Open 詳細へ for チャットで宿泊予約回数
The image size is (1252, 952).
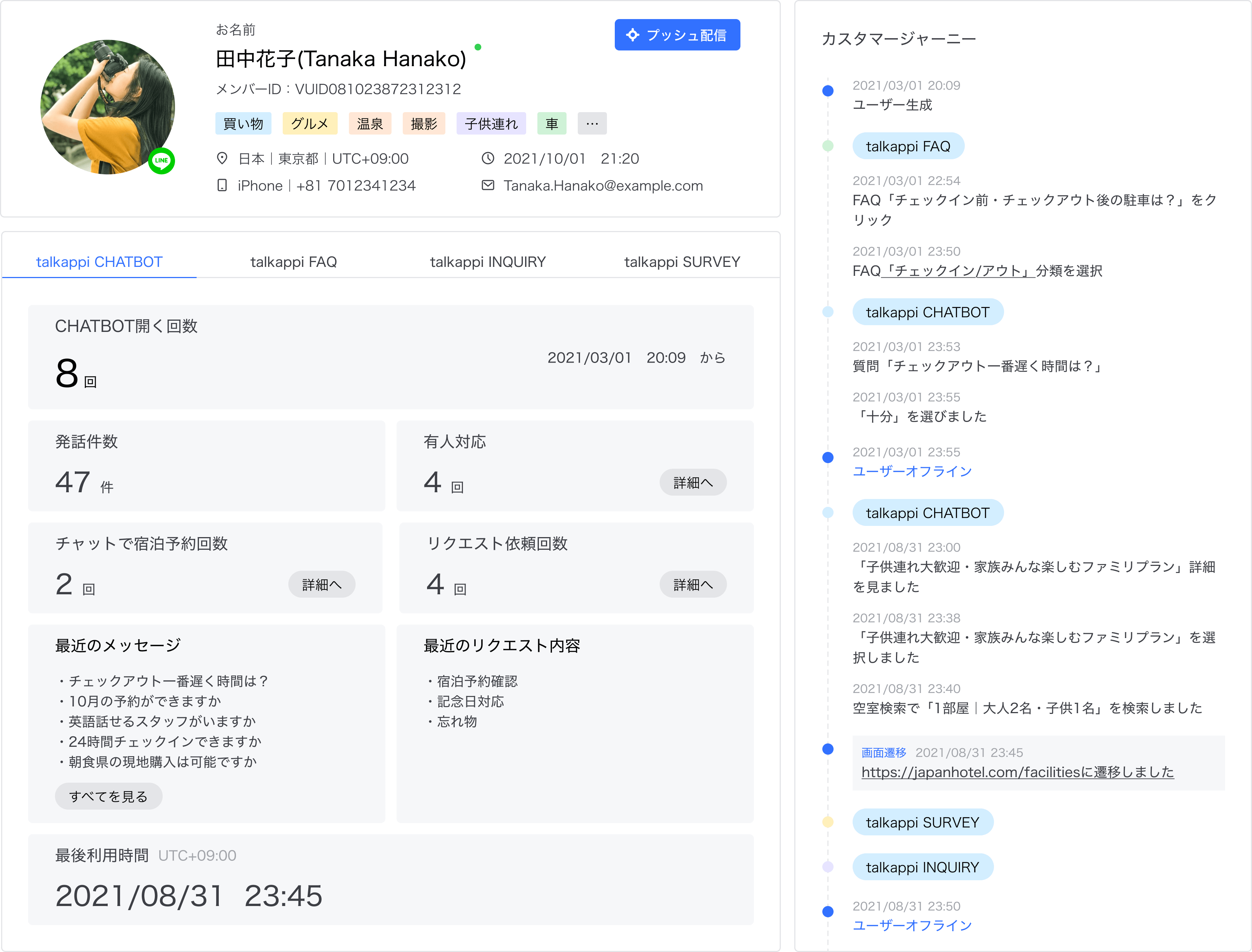click(322, 584)
